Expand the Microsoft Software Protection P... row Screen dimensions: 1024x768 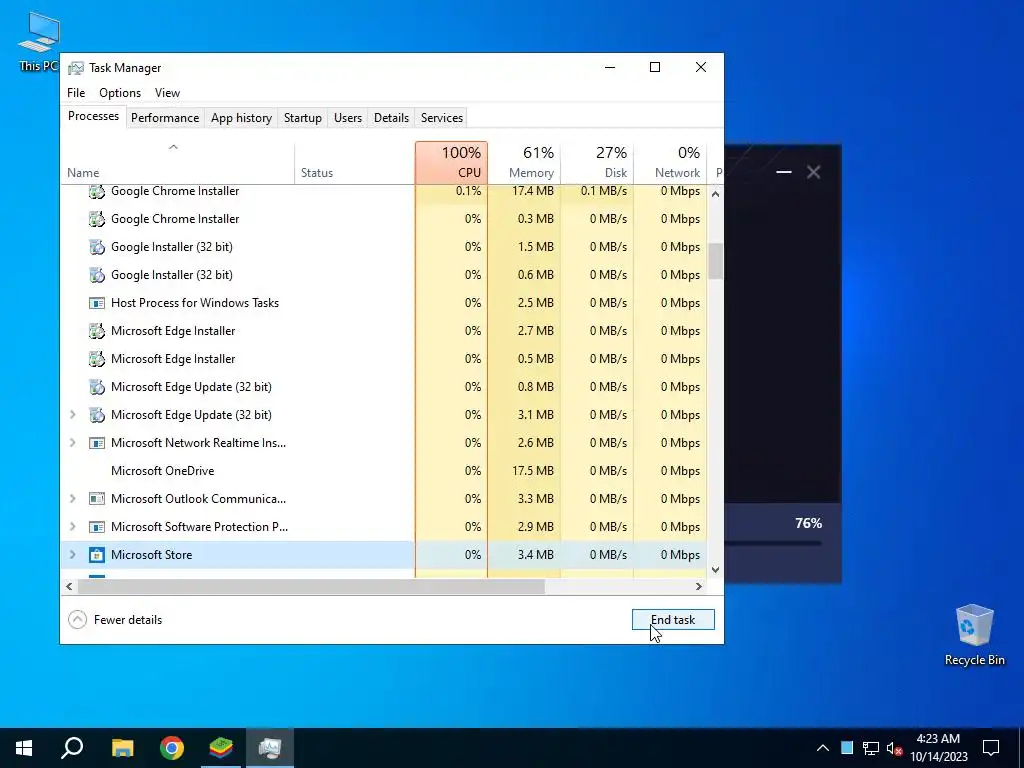72,527
